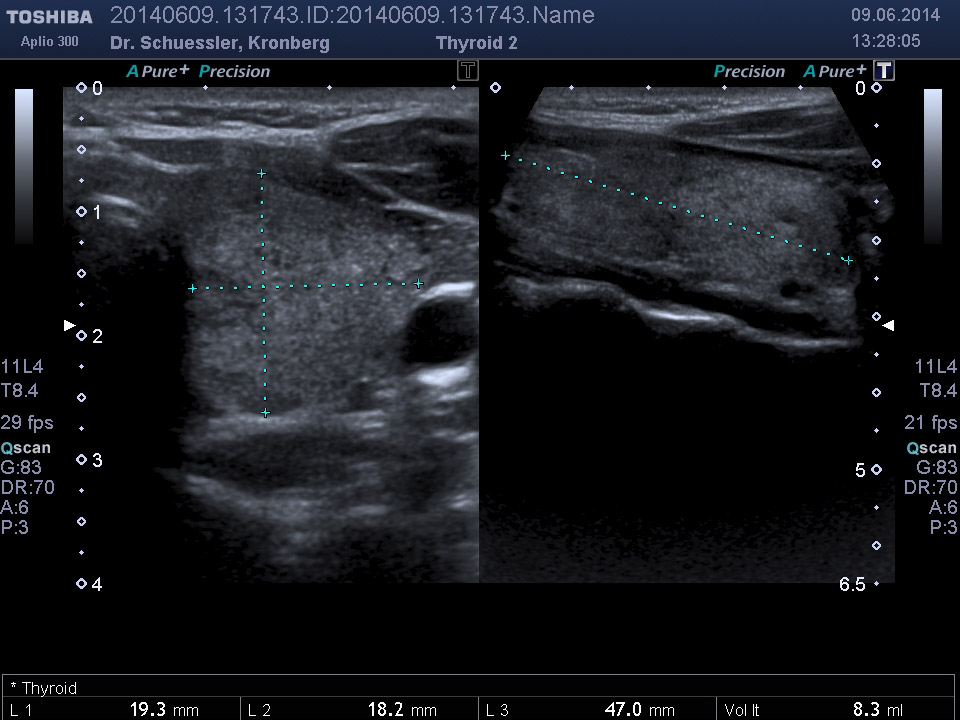The image size is (960, 720).
Task: Click the upper-left caliper cross in right image
Action: coord(506,156)
